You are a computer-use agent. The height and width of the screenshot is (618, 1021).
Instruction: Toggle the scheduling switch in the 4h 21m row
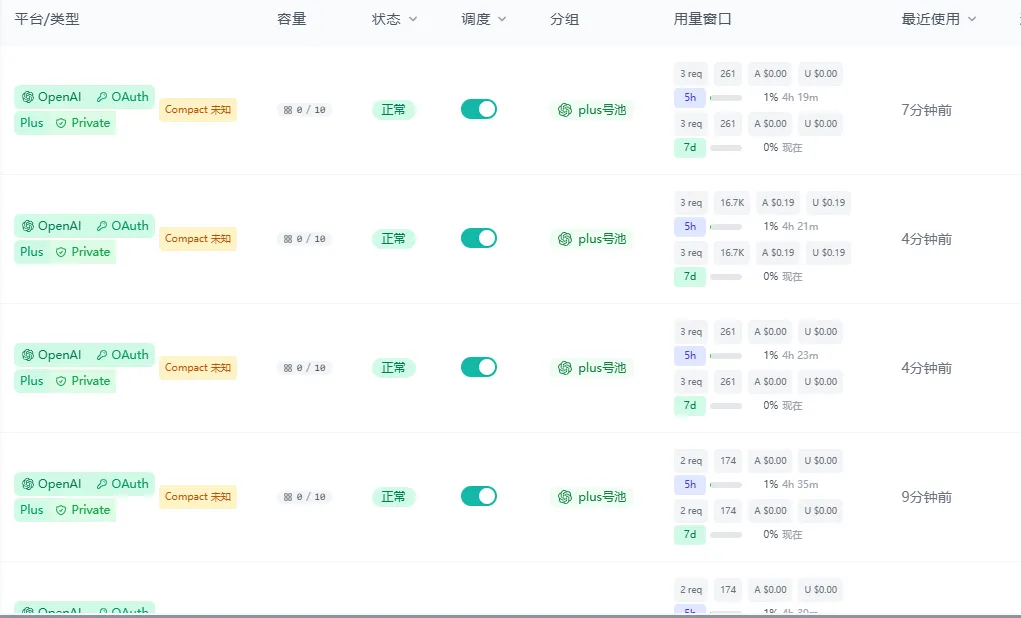(479, 238)
